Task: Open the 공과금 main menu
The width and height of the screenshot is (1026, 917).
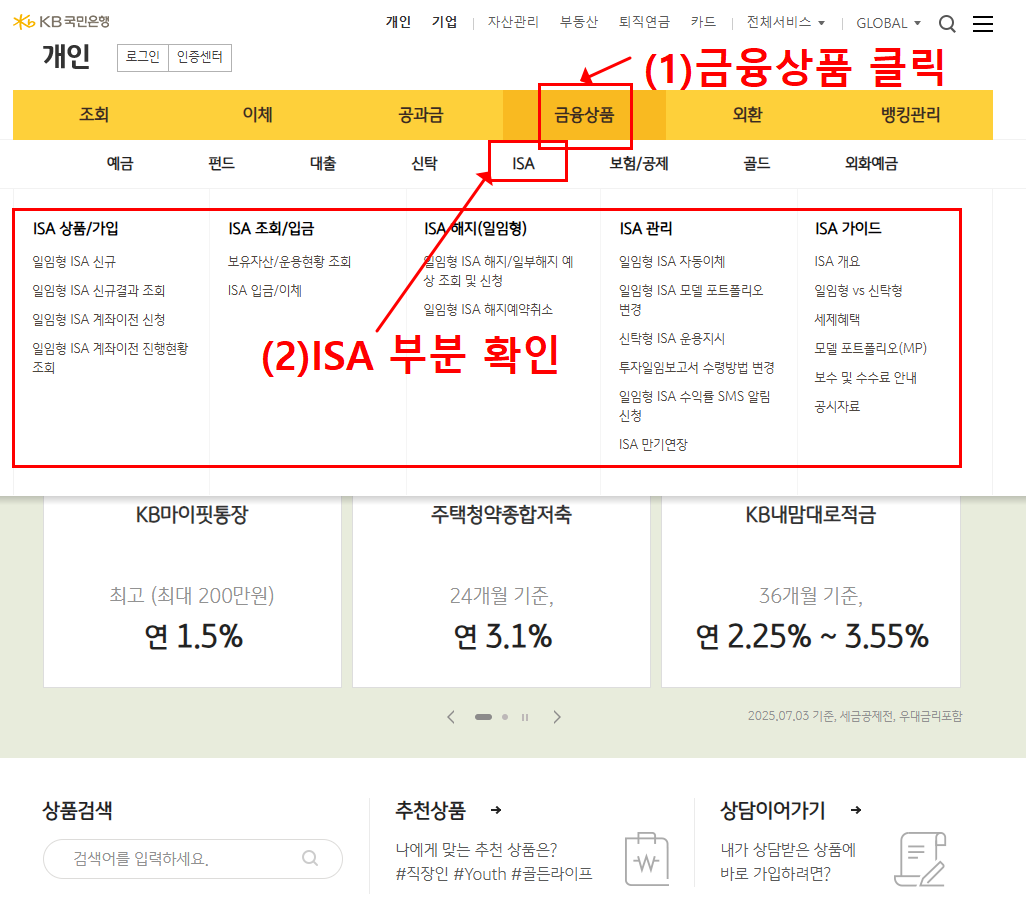Action: [x=421, y=115]
